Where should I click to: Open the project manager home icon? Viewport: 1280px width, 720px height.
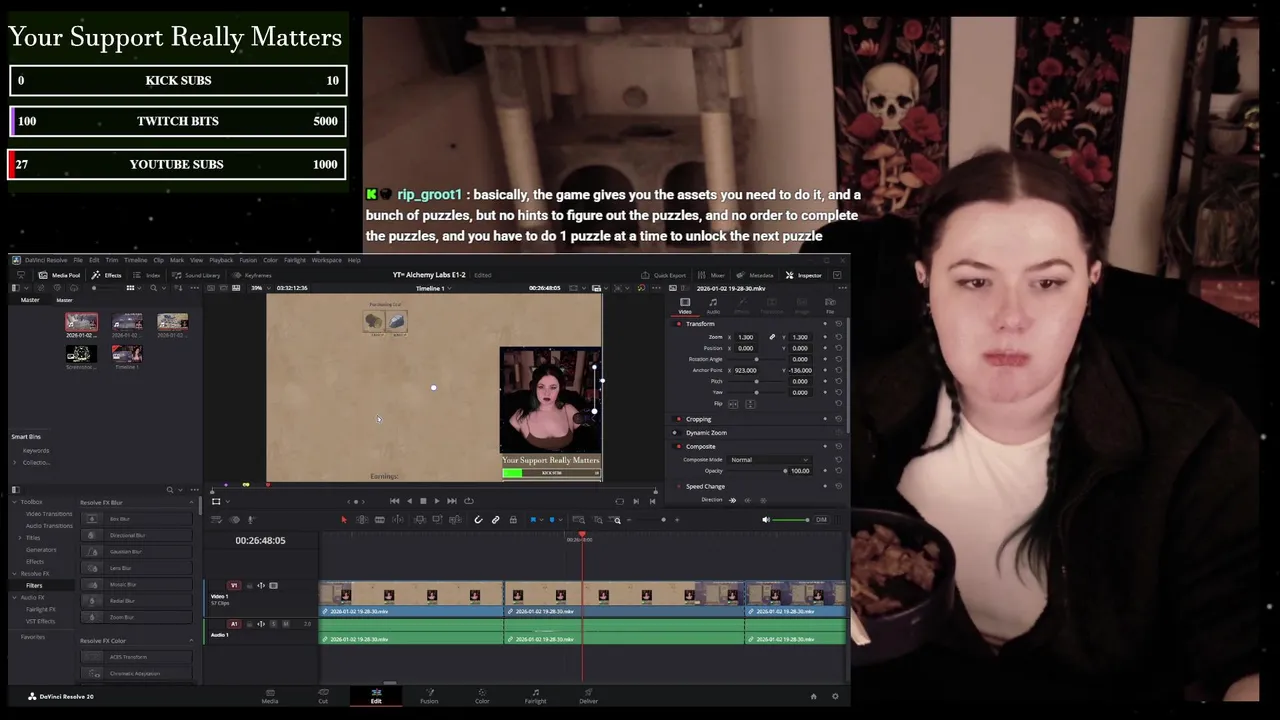point(813,696)
